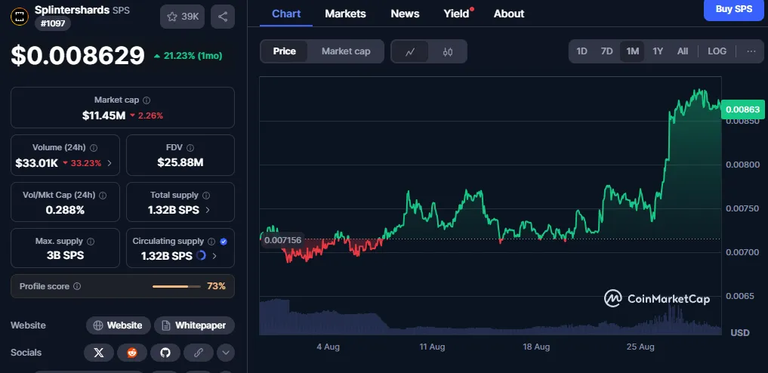Click the info icon next to Profile score

[77, 286]
